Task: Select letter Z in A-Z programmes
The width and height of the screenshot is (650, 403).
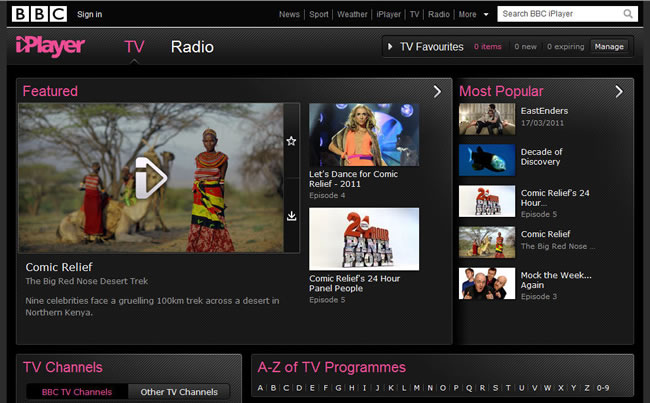Action: pyautogui.click(x=587, y=388)
